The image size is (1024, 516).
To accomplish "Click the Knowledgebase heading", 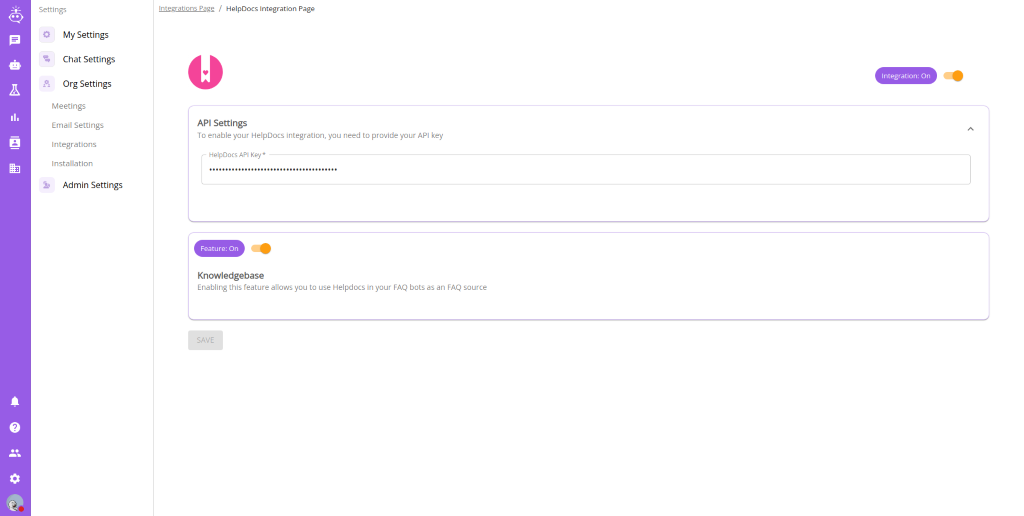I will pyautogui.click(x=231, y=276).
